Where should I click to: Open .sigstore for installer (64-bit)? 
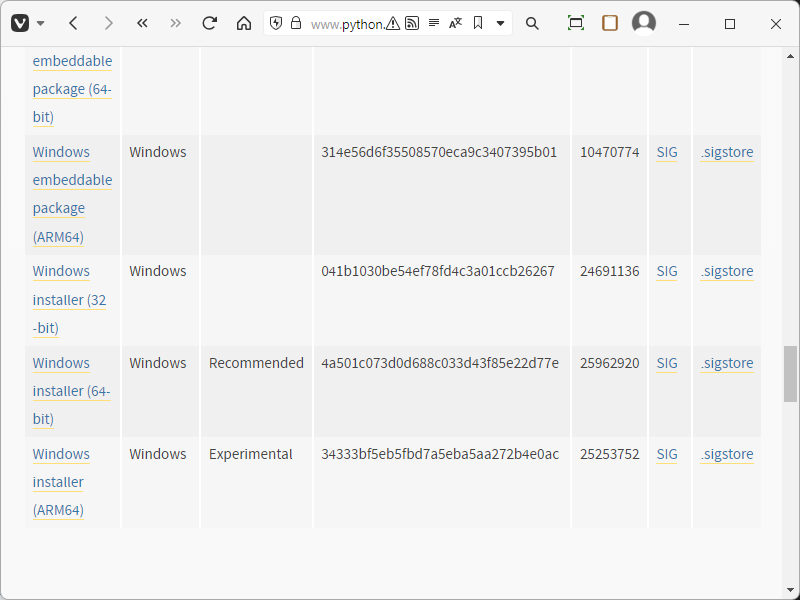[727, 363]
